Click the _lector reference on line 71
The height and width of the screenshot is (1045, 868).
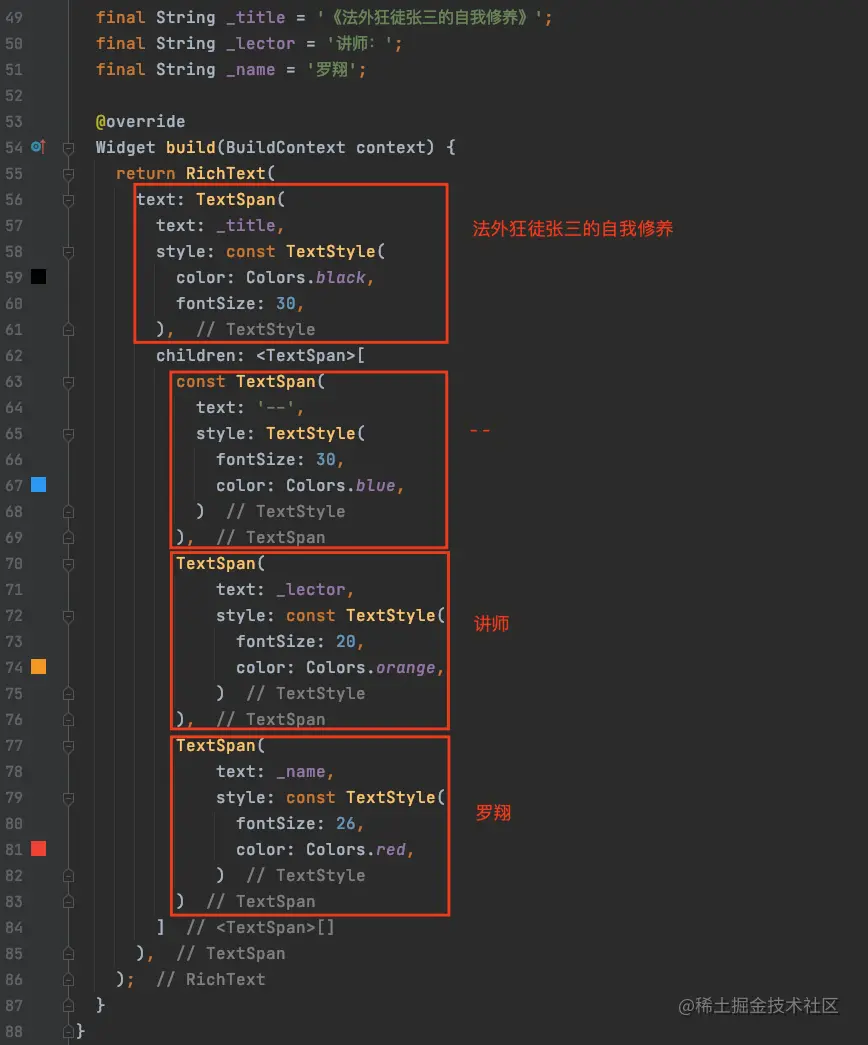tap(310, 589)
